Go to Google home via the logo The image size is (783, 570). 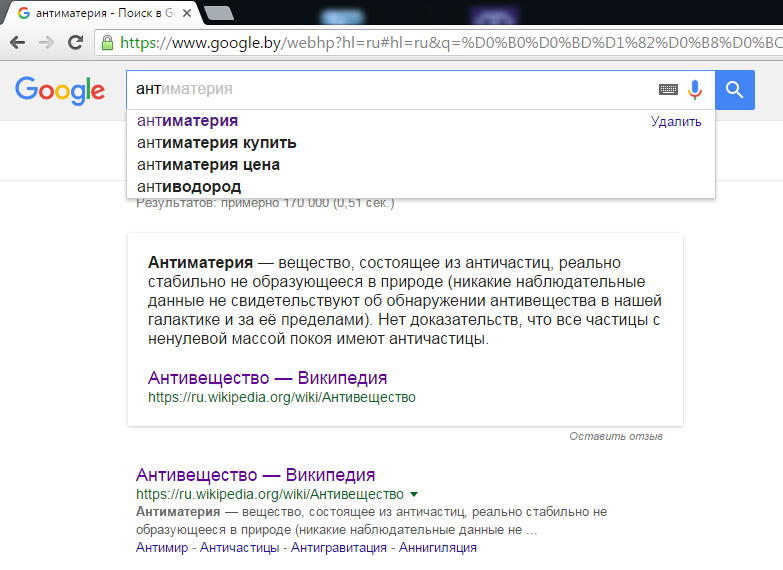pos(60,90)
